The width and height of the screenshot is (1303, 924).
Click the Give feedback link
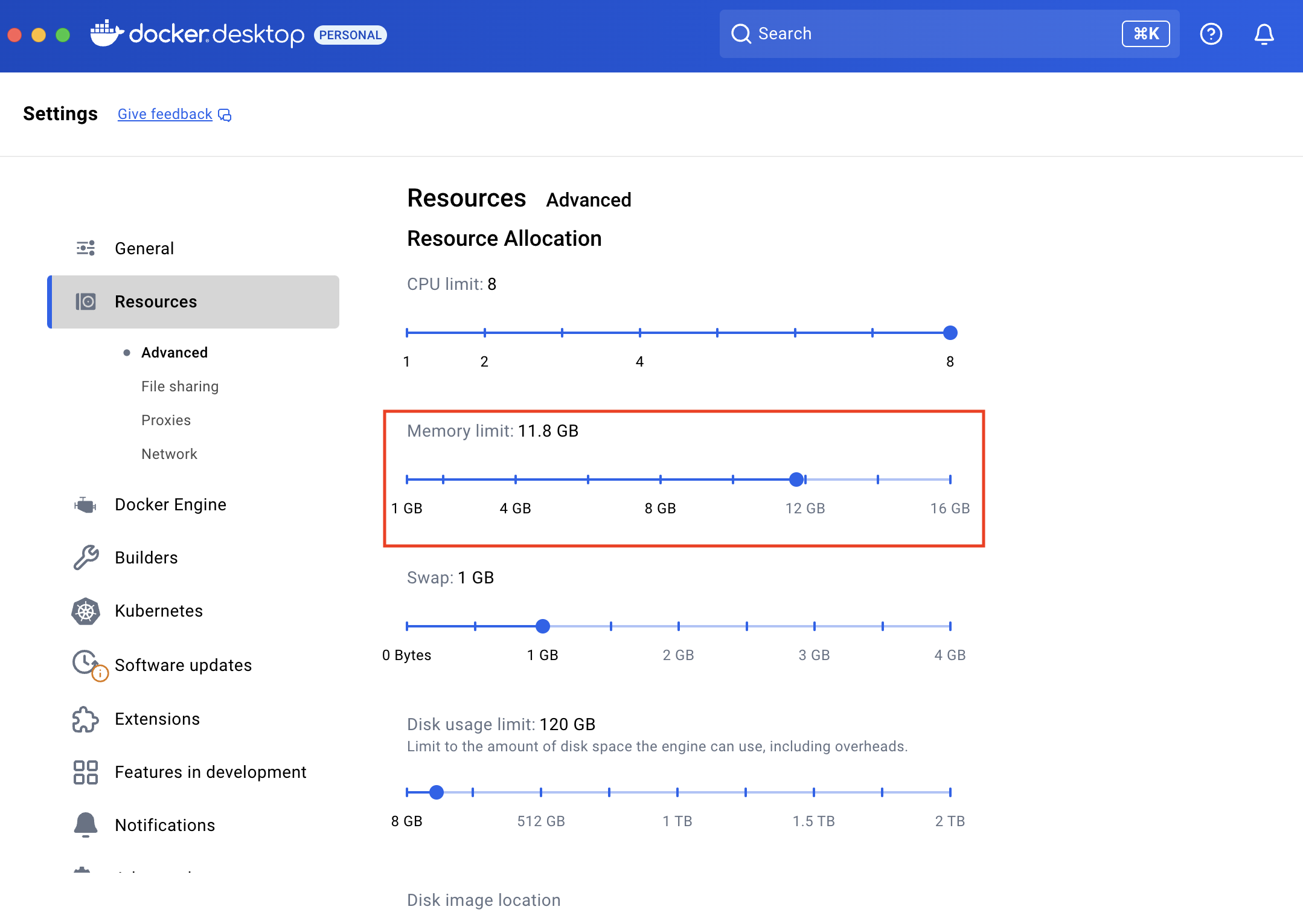[165, 114]
